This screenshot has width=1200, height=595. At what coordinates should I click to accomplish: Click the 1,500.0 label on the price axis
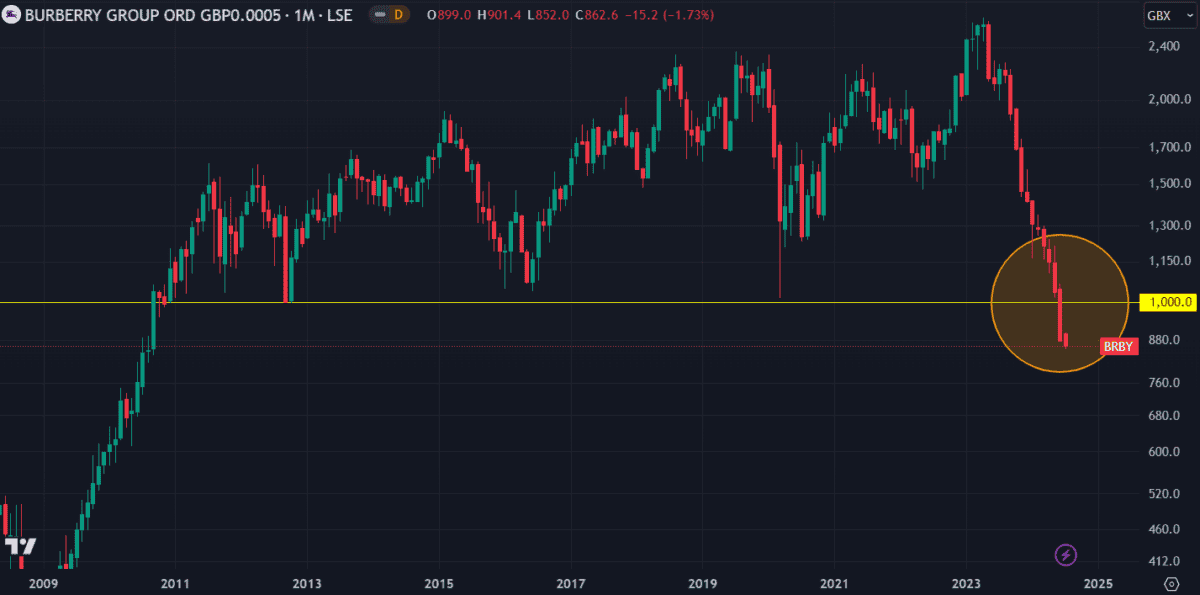point(1167,184)
